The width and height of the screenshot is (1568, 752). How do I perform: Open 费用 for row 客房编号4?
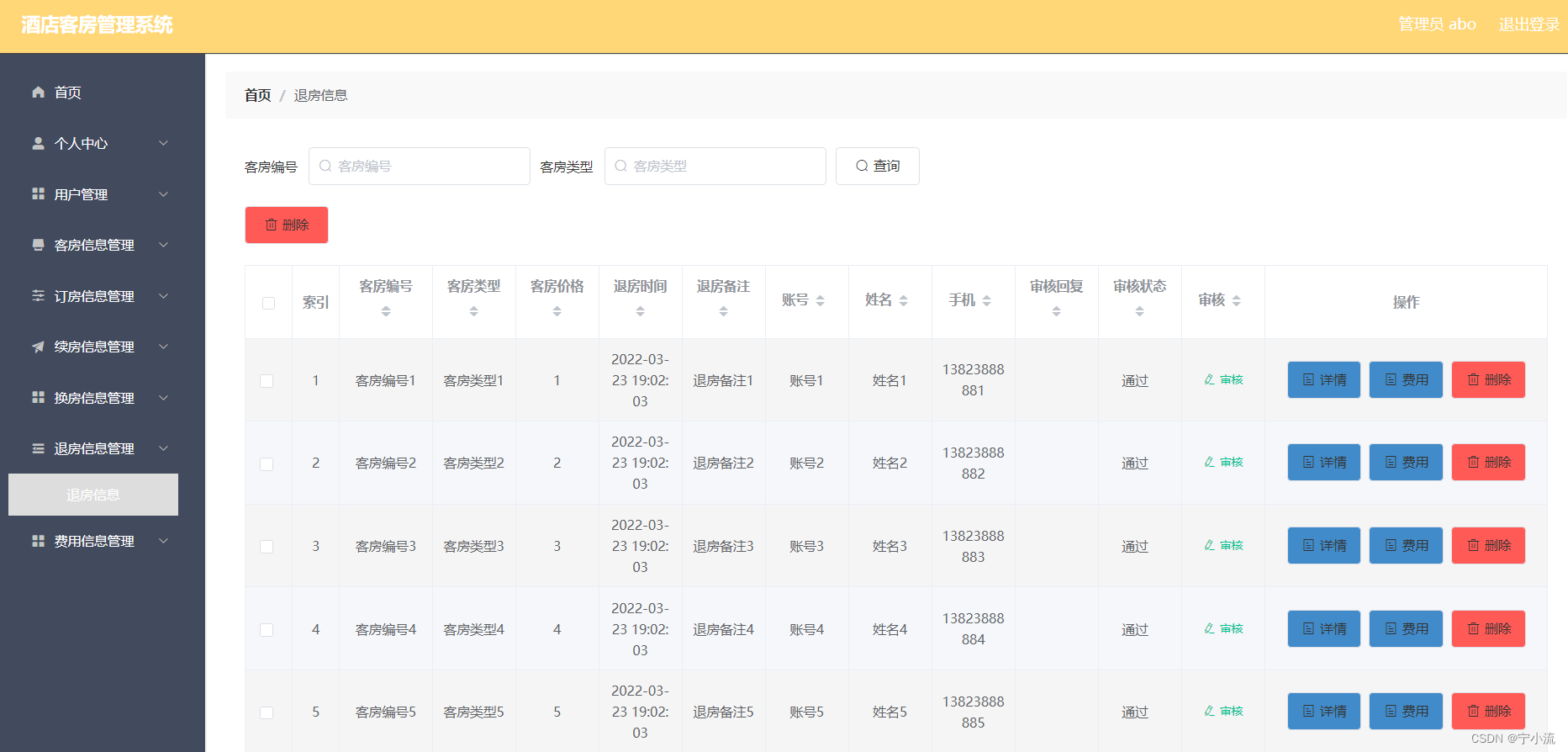click(1406, 628)
